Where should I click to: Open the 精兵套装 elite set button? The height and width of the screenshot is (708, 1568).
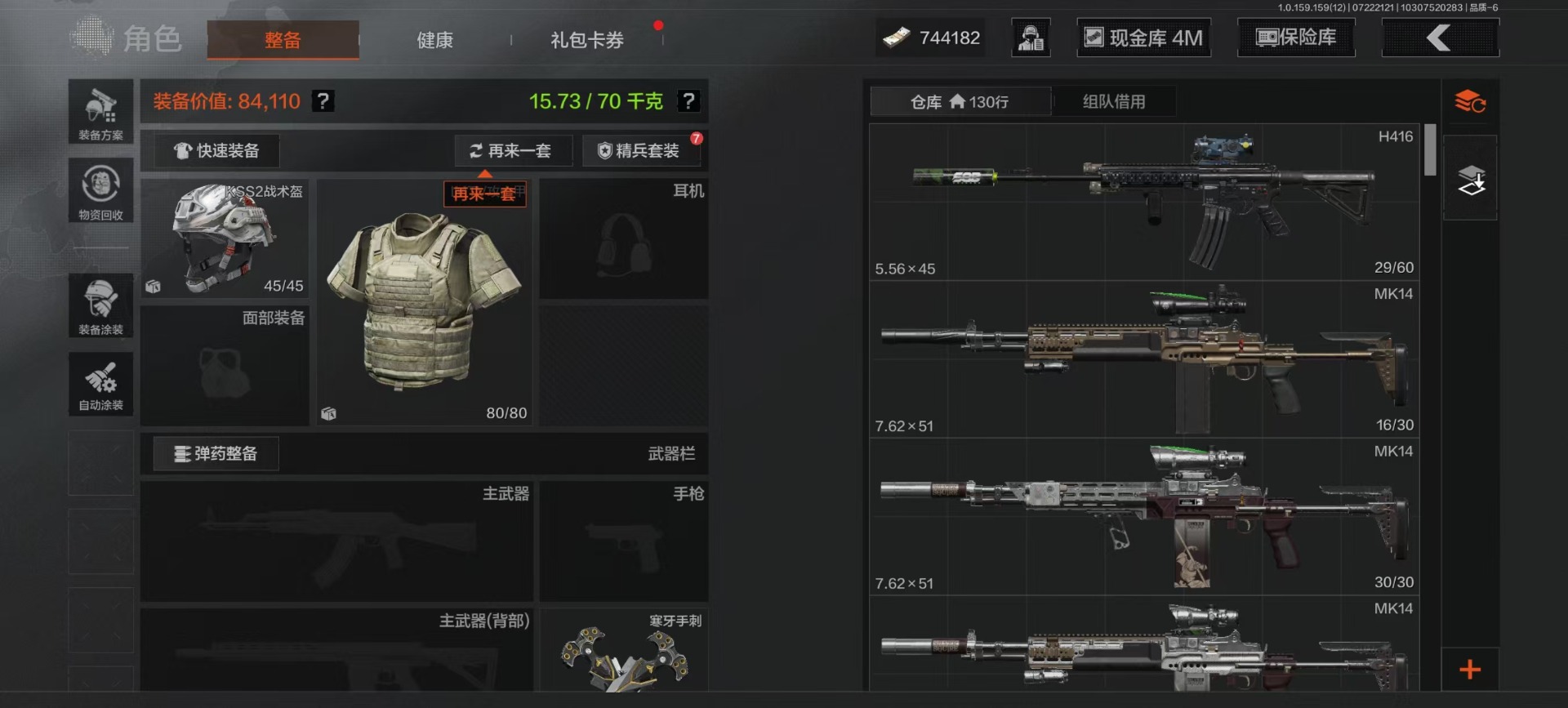[639, 151]
